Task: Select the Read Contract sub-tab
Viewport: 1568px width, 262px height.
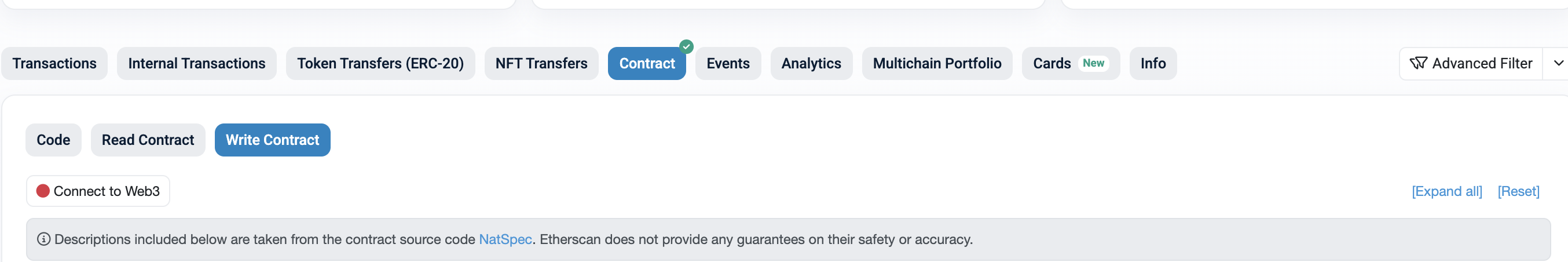Action: (x=148, y=140)
